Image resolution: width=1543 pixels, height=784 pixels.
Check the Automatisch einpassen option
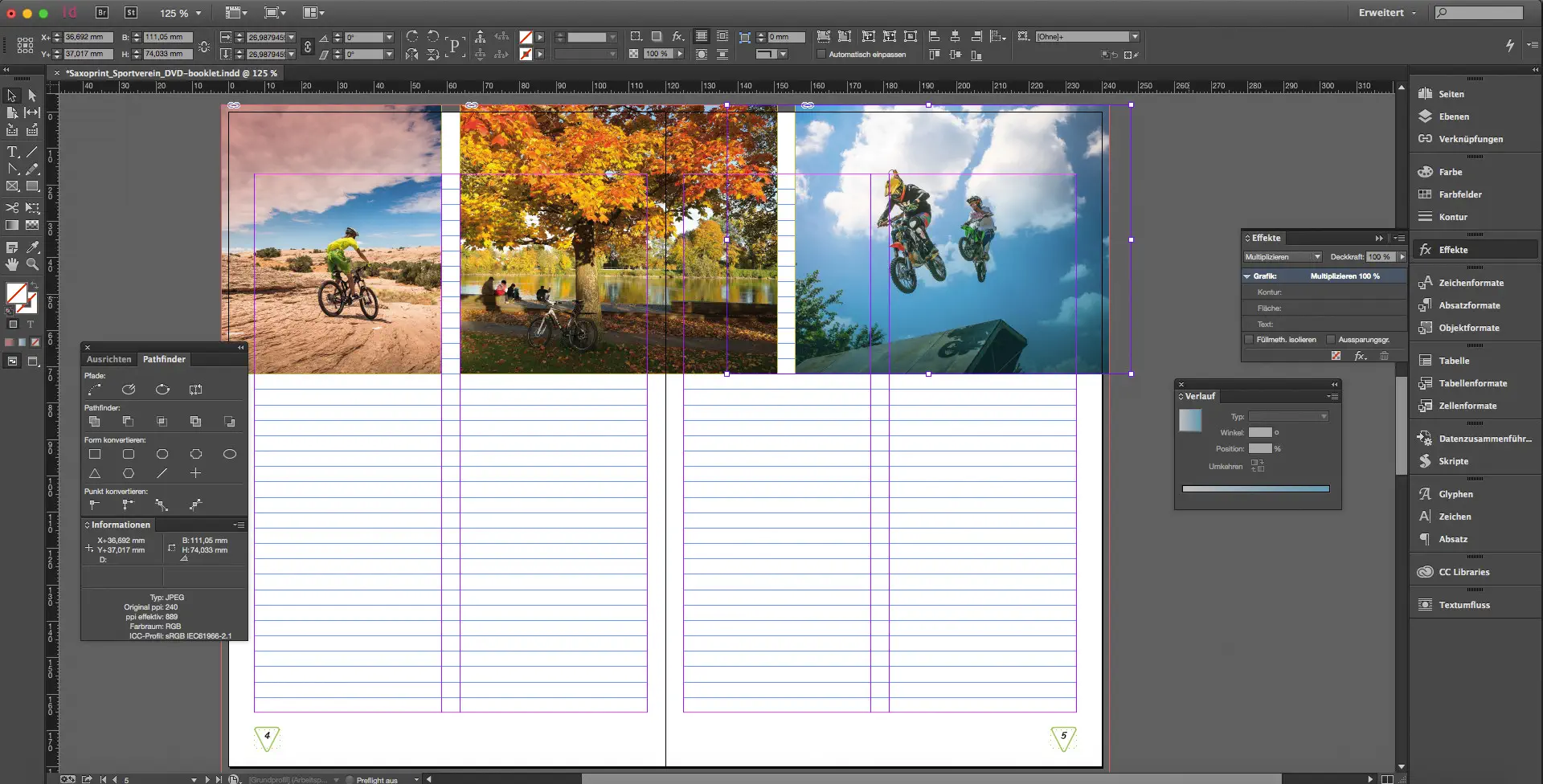[x=821, y=55]
